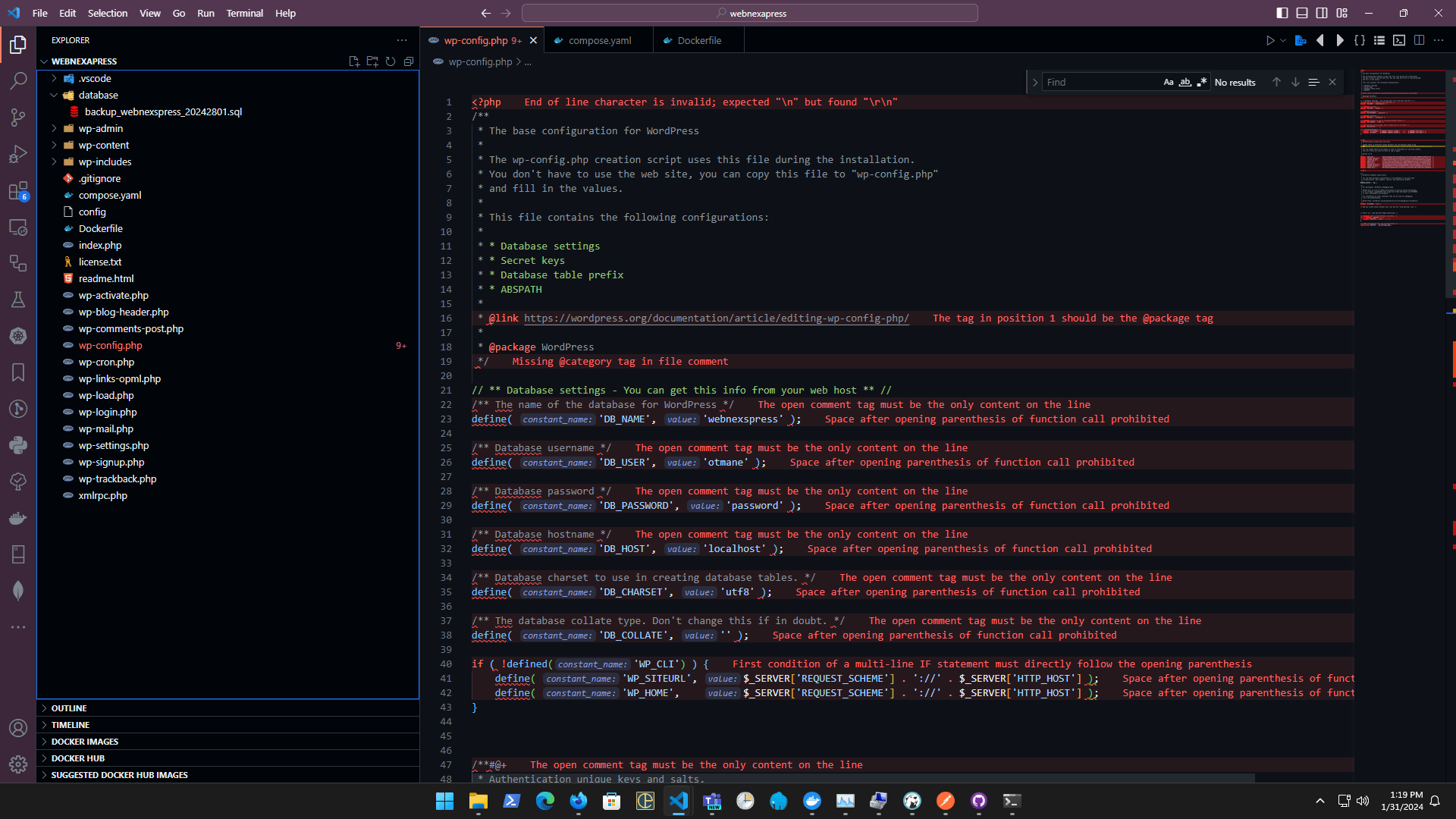The image size is (1456, 819).
Task: Click the minimap code overview
Action: point(1401,152)
